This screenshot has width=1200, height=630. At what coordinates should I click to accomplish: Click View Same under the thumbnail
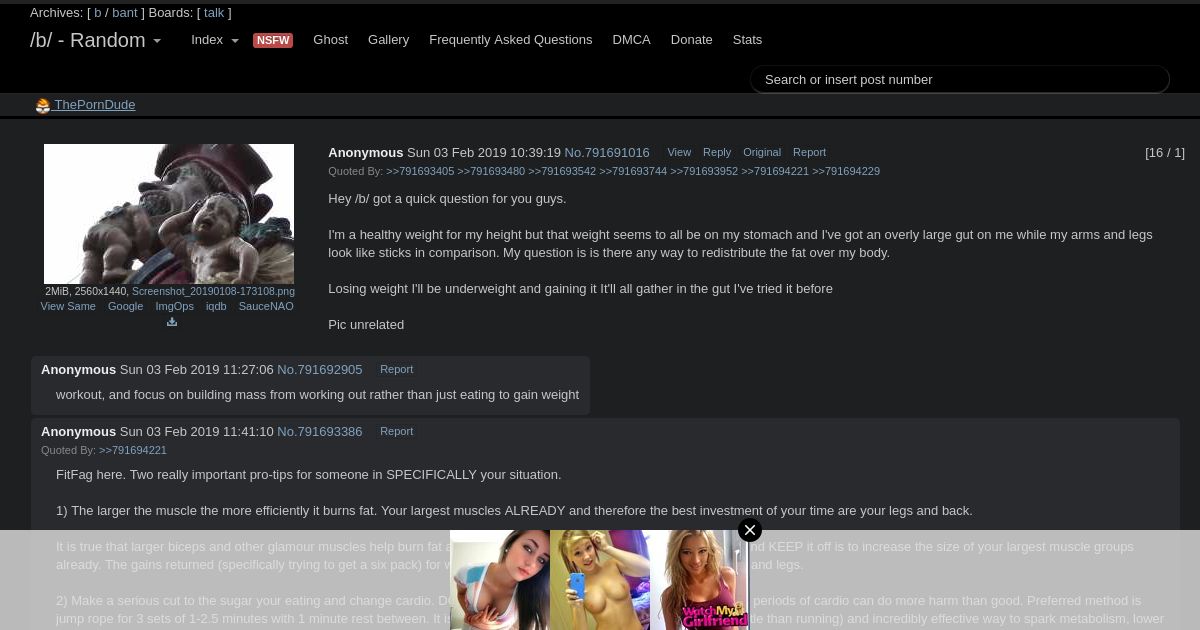(x=68, y=306)
